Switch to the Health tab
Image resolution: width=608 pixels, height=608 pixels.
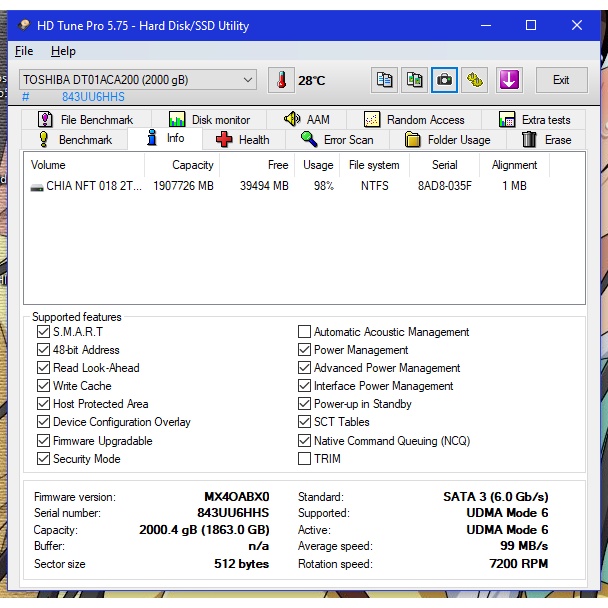[242, 140]
